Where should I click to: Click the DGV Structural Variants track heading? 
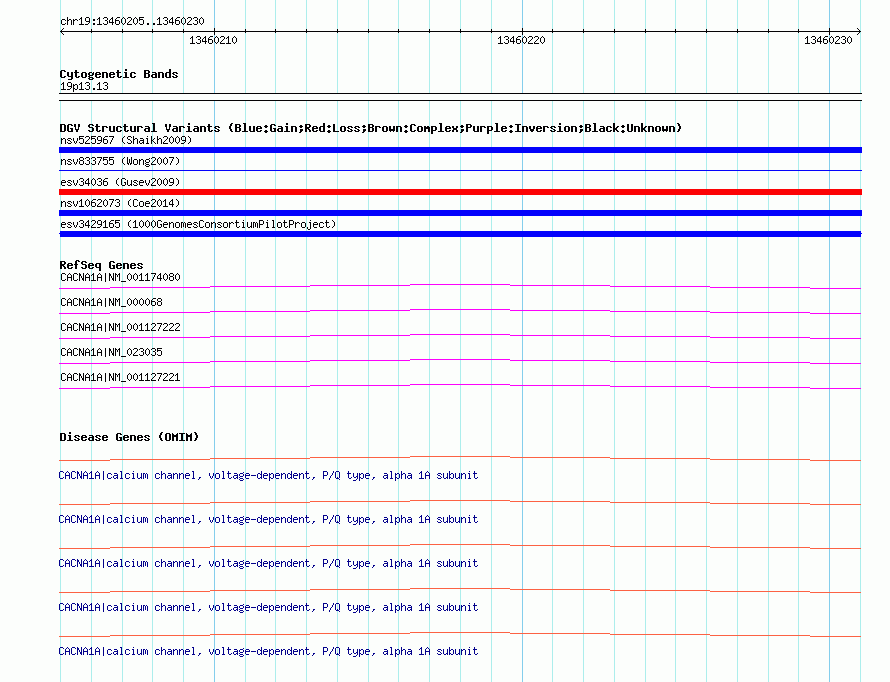coord(370,128)
